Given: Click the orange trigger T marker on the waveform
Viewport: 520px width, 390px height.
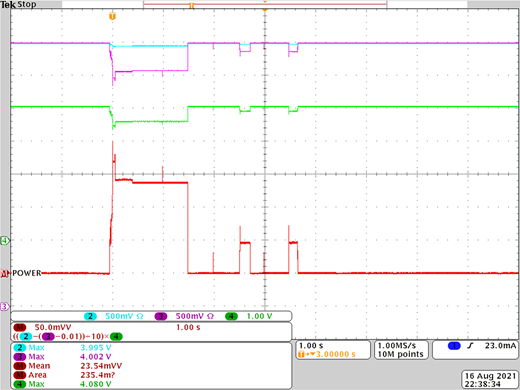Looking at the screenshot, I should (x=112, y=16).
